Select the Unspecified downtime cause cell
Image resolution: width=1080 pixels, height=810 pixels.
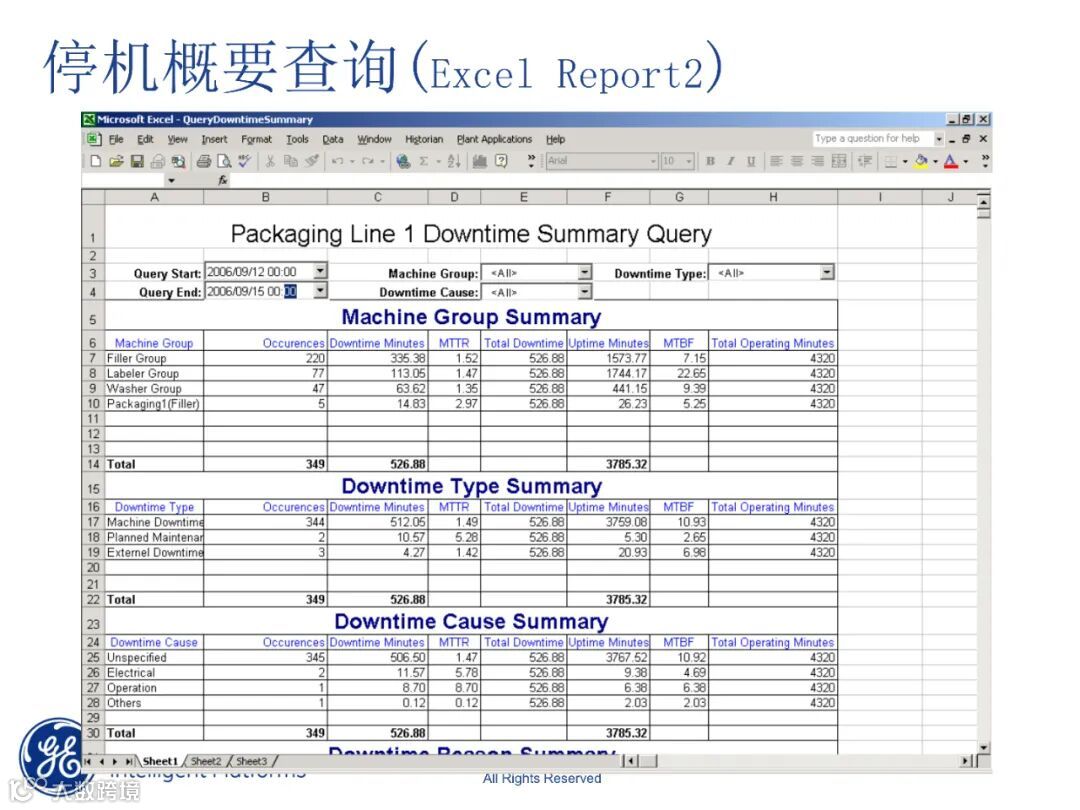[154, 658]
